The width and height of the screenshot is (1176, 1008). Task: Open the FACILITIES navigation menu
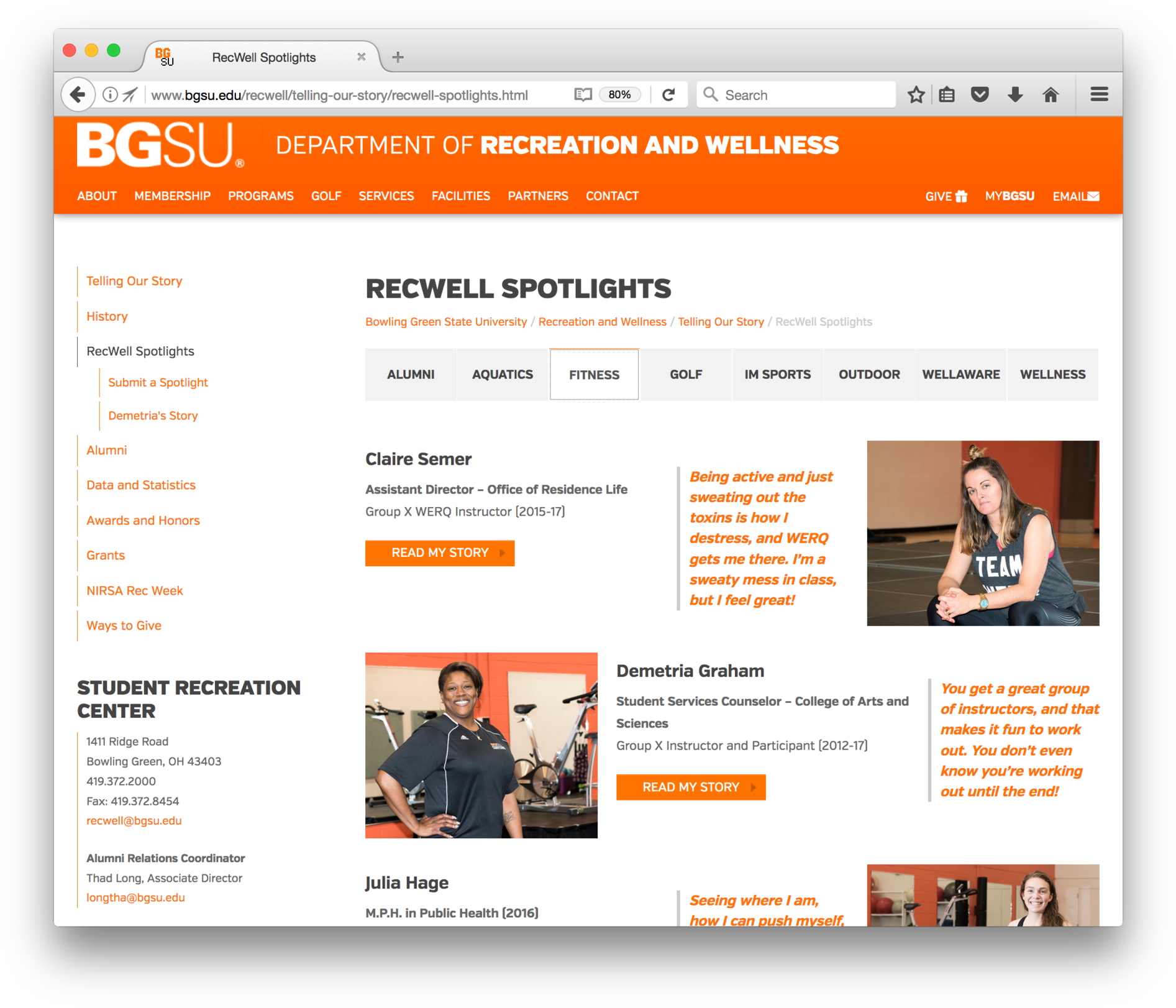[x=460, y=196]
